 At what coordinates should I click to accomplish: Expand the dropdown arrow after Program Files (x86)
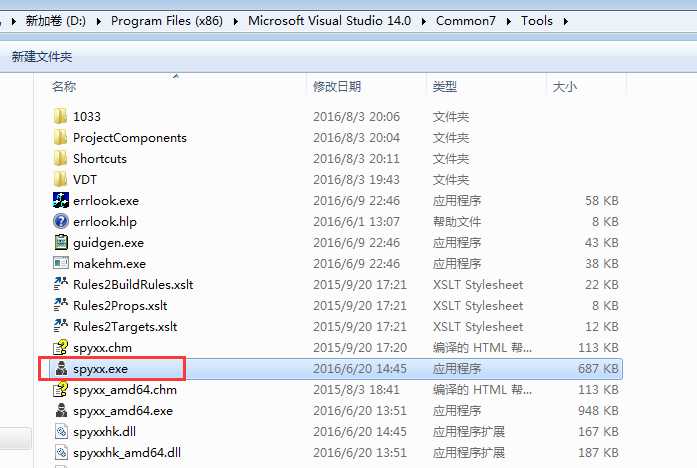[x=236, y=21]
